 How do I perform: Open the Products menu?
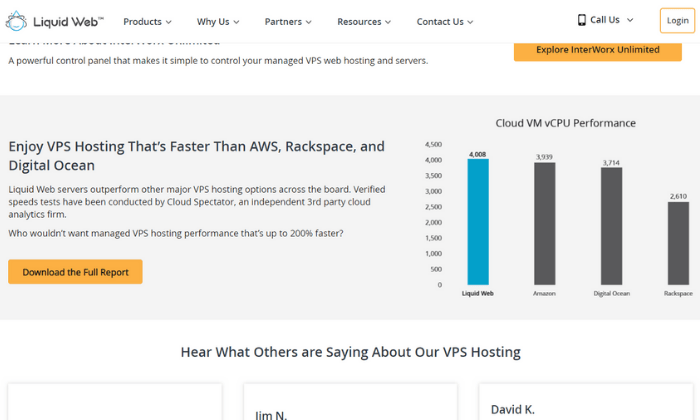pos(147,21)
